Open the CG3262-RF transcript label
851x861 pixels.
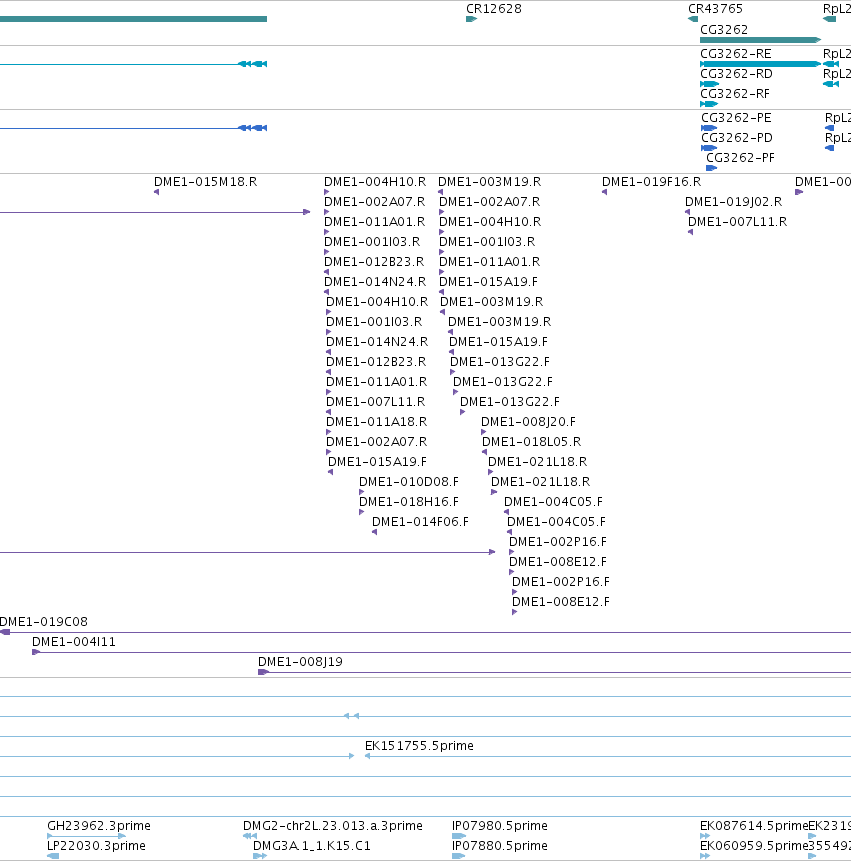[x=735, y=94]
